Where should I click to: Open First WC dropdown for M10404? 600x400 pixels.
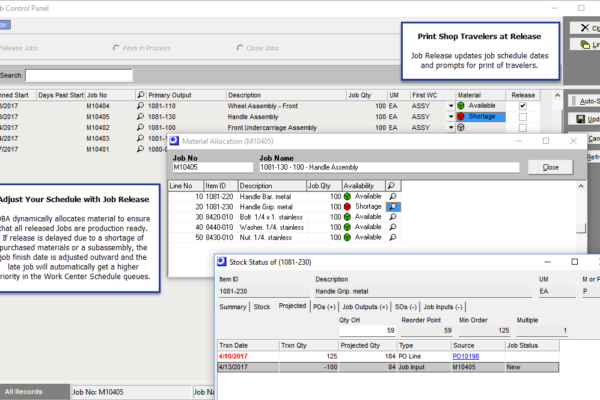[x=451, y=106]
